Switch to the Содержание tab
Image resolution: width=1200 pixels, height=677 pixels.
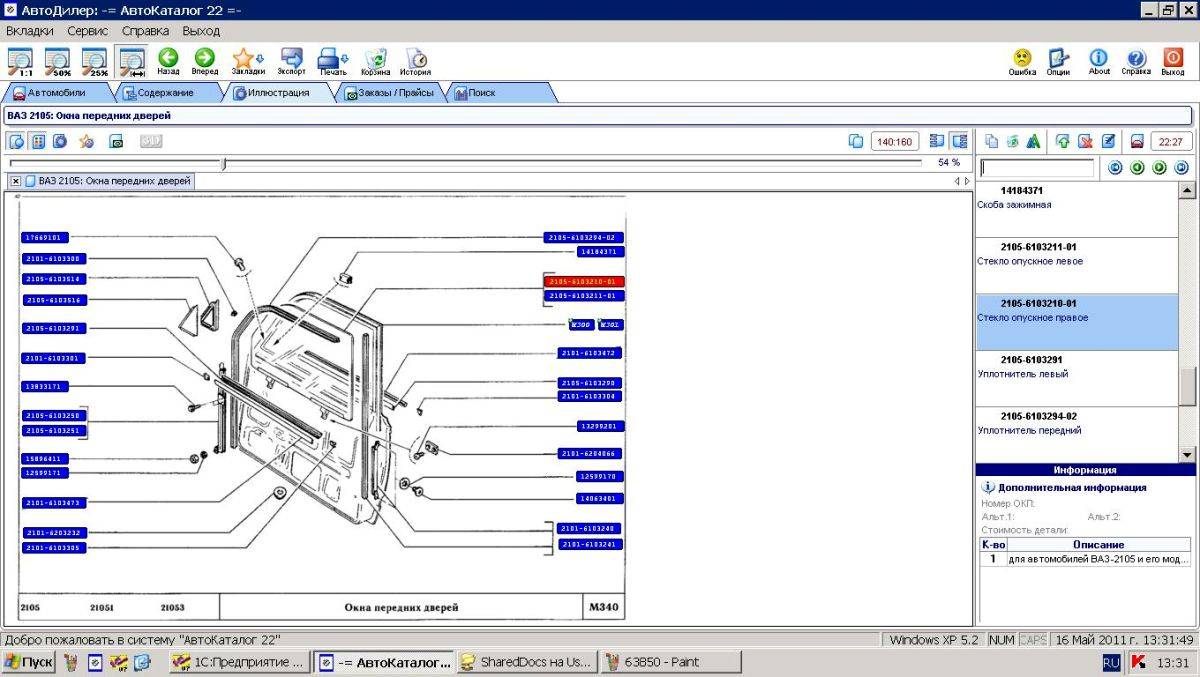pyautogui.click(x=168, y=92)
